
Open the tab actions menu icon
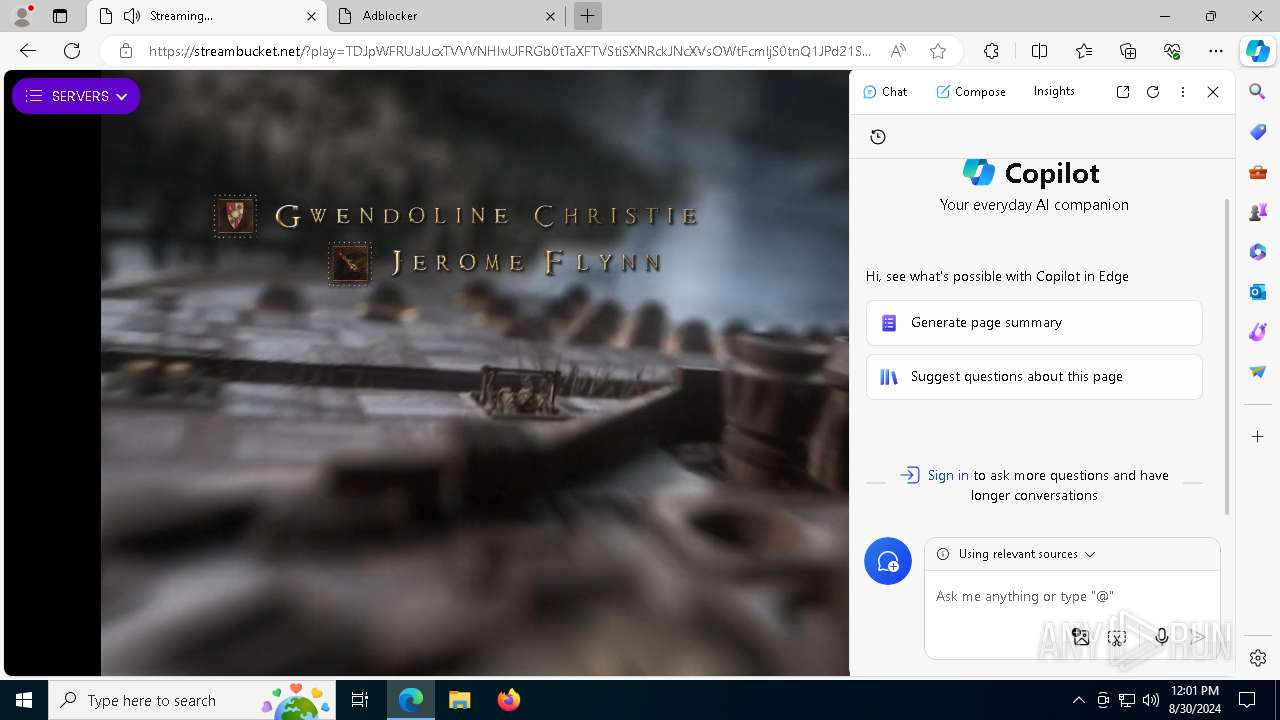60,16
